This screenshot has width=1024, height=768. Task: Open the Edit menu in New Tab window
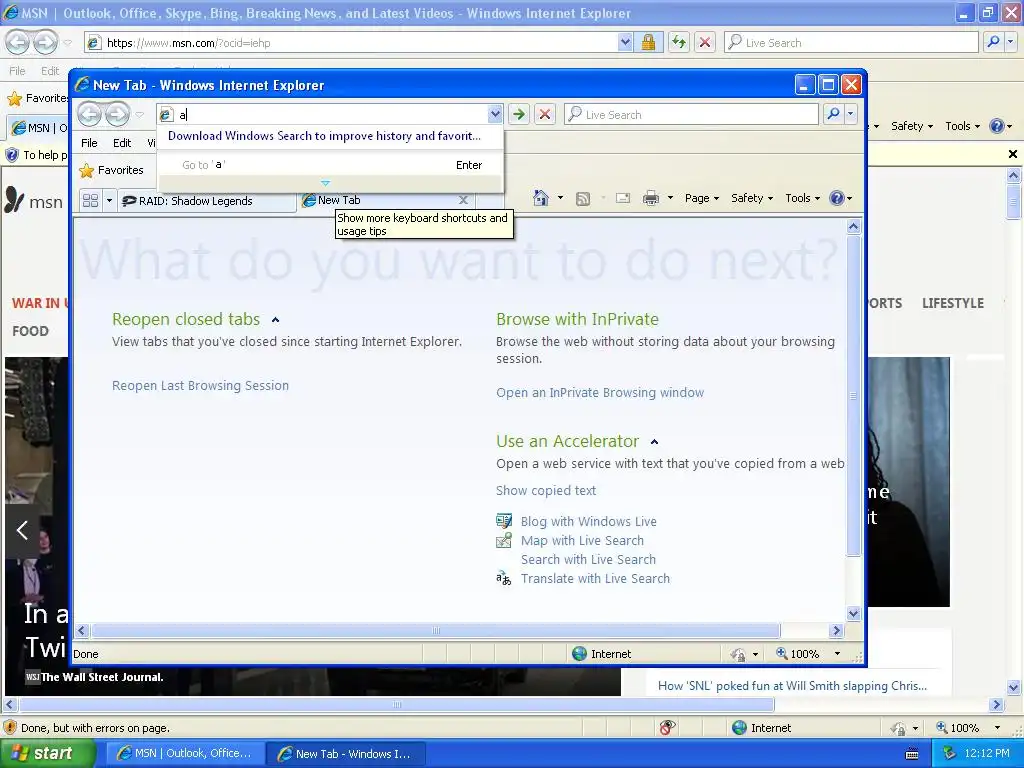122,143
